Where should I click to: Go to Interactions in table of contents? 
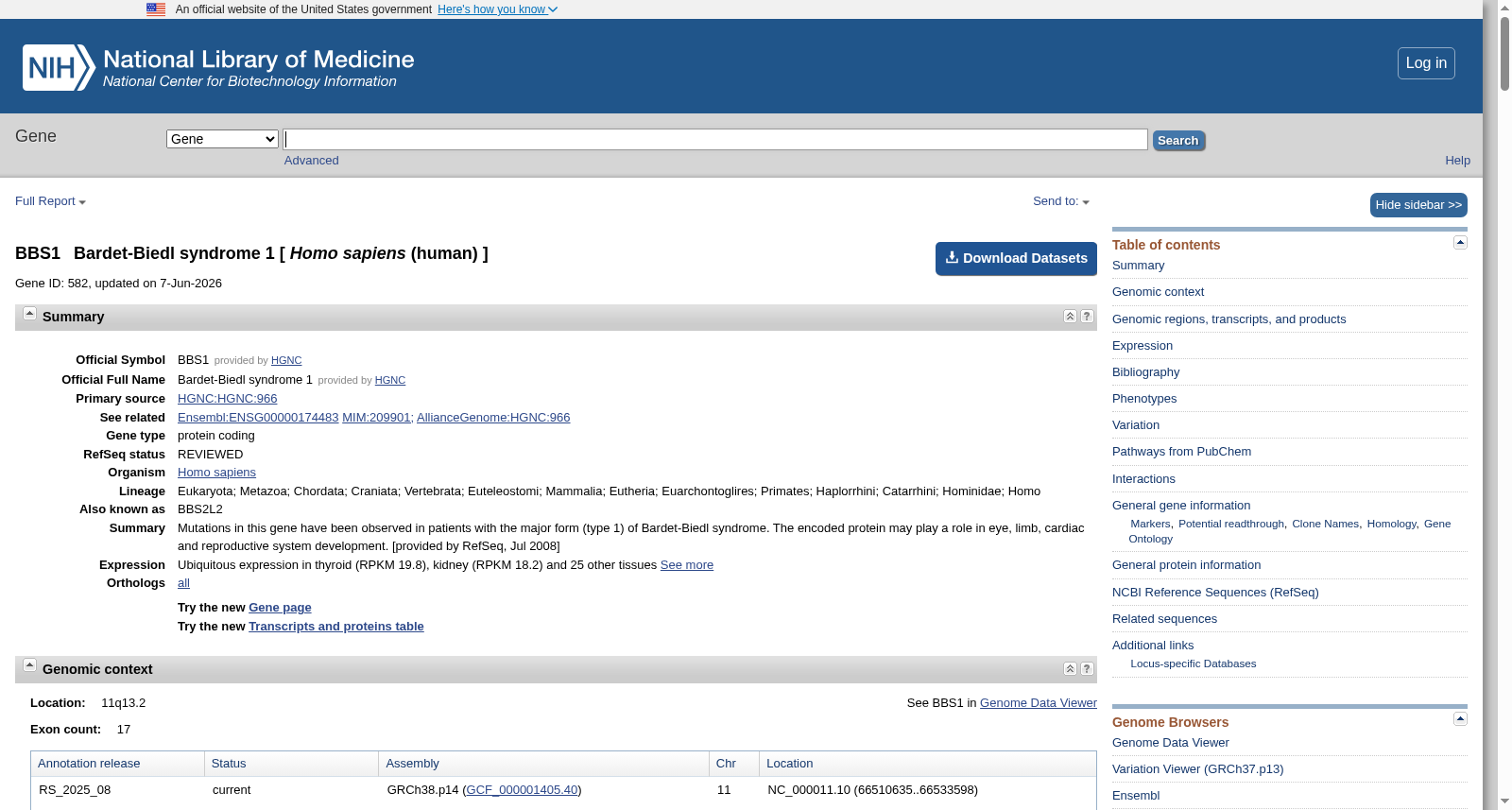click(1143, 479)
